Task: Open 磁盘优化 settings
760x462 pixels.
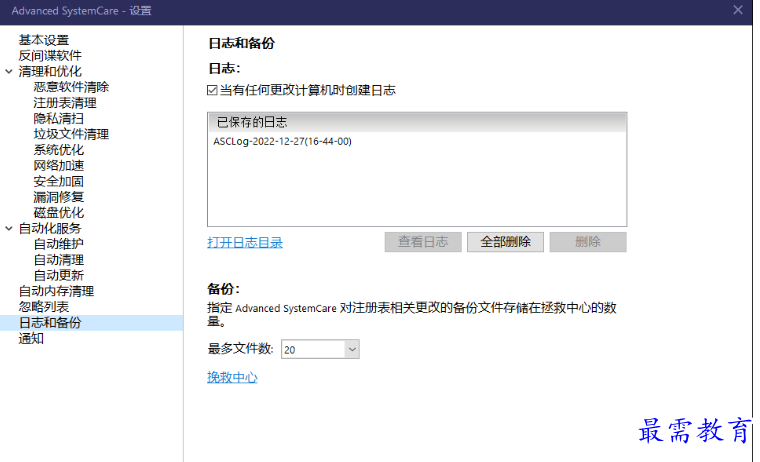Action: [x=59, y=212]
